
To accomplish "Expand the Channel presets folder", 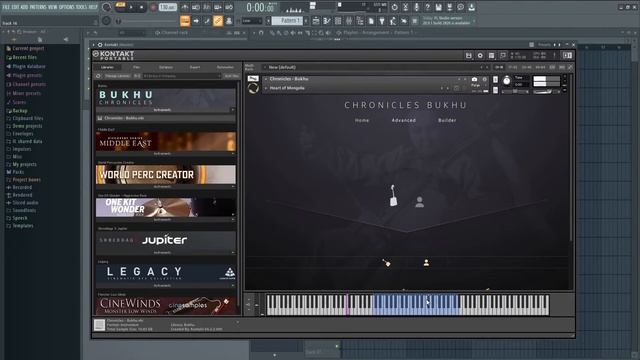I will click(x=29, y=84).
